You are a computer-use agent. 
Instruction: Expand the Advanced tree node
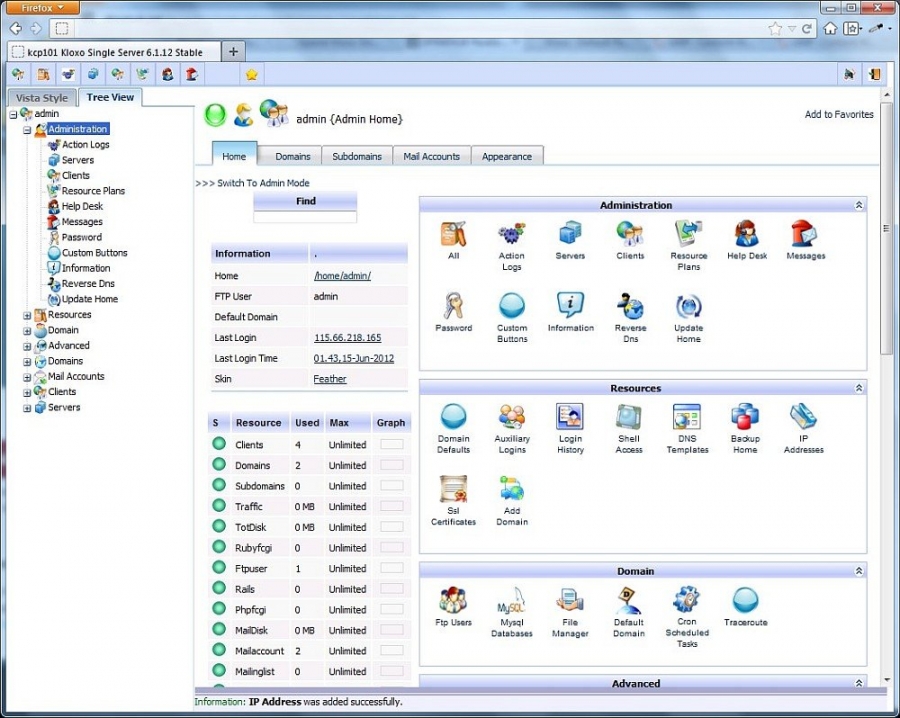(x=27, y=347)
